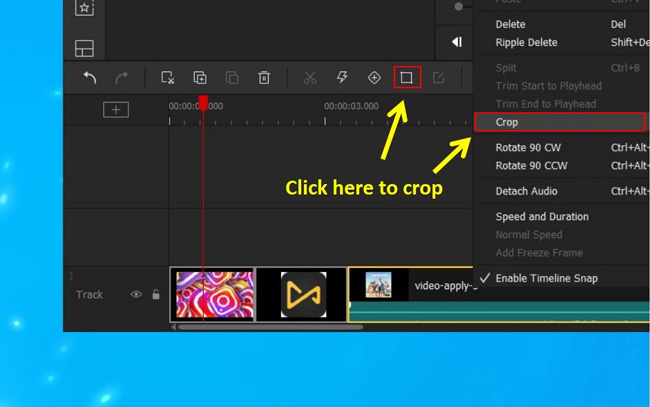Toggle the Track lock icon
Image resolution: width=650 pixels, height=407 pixels.
[x=156, y=294]
